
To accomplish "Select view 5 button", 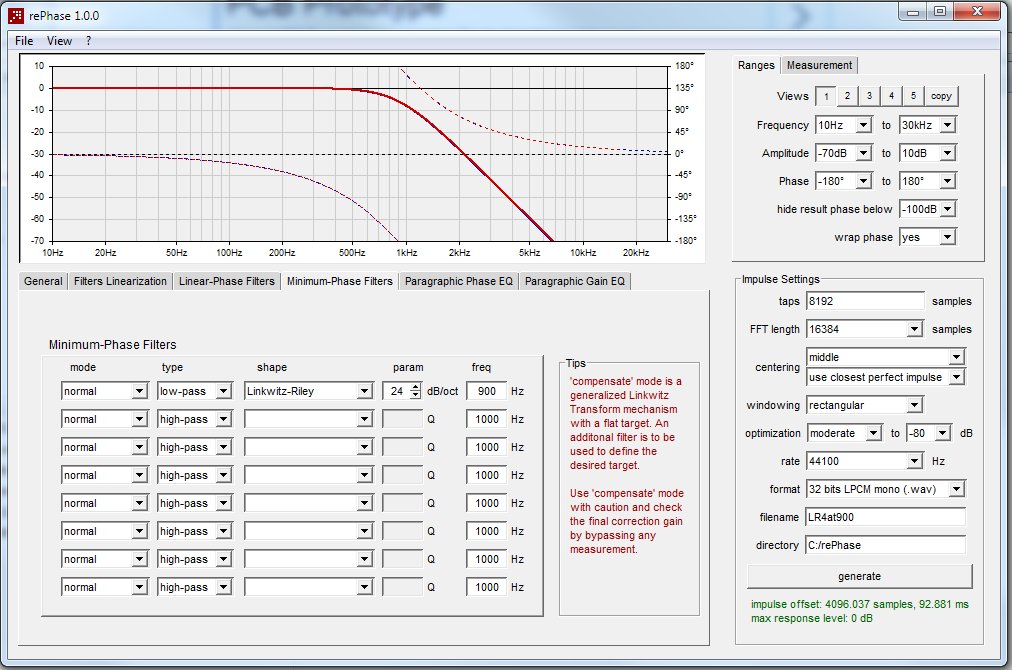I will click(x=913, y=96).
